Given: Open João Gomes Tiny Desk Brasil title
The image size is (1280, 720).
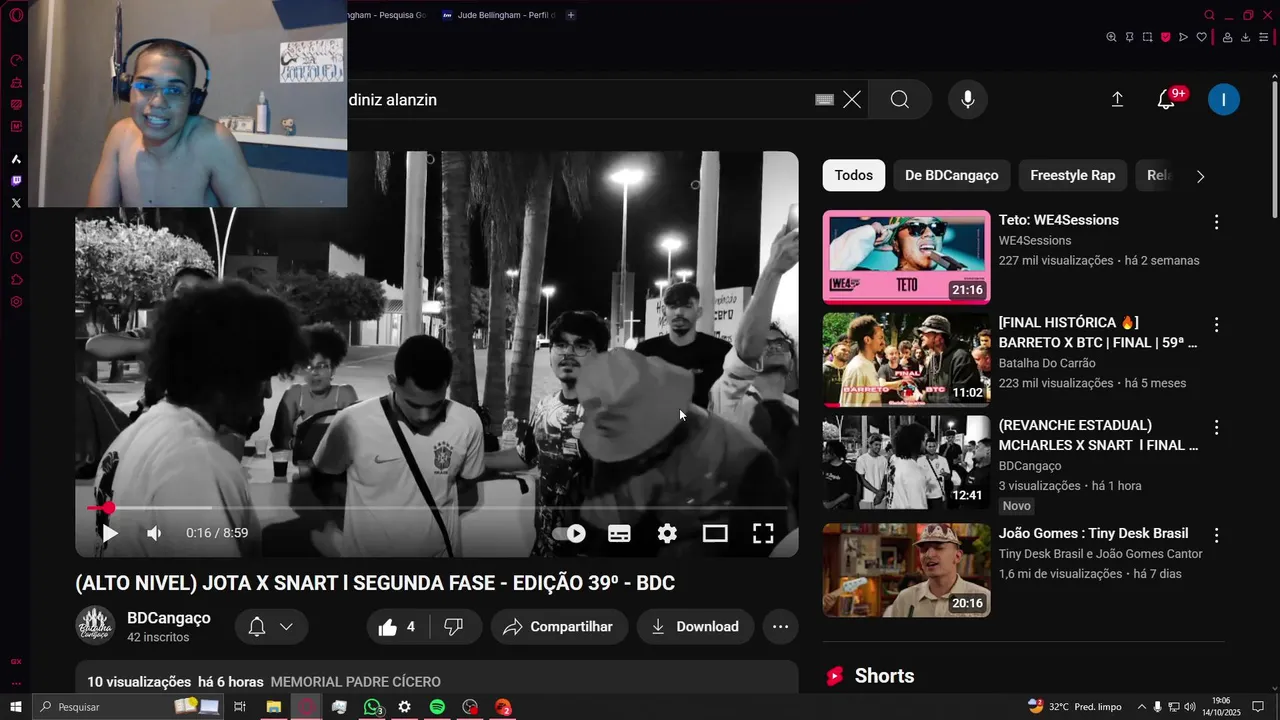Looking at the screenshot, I should [1094, 533].
